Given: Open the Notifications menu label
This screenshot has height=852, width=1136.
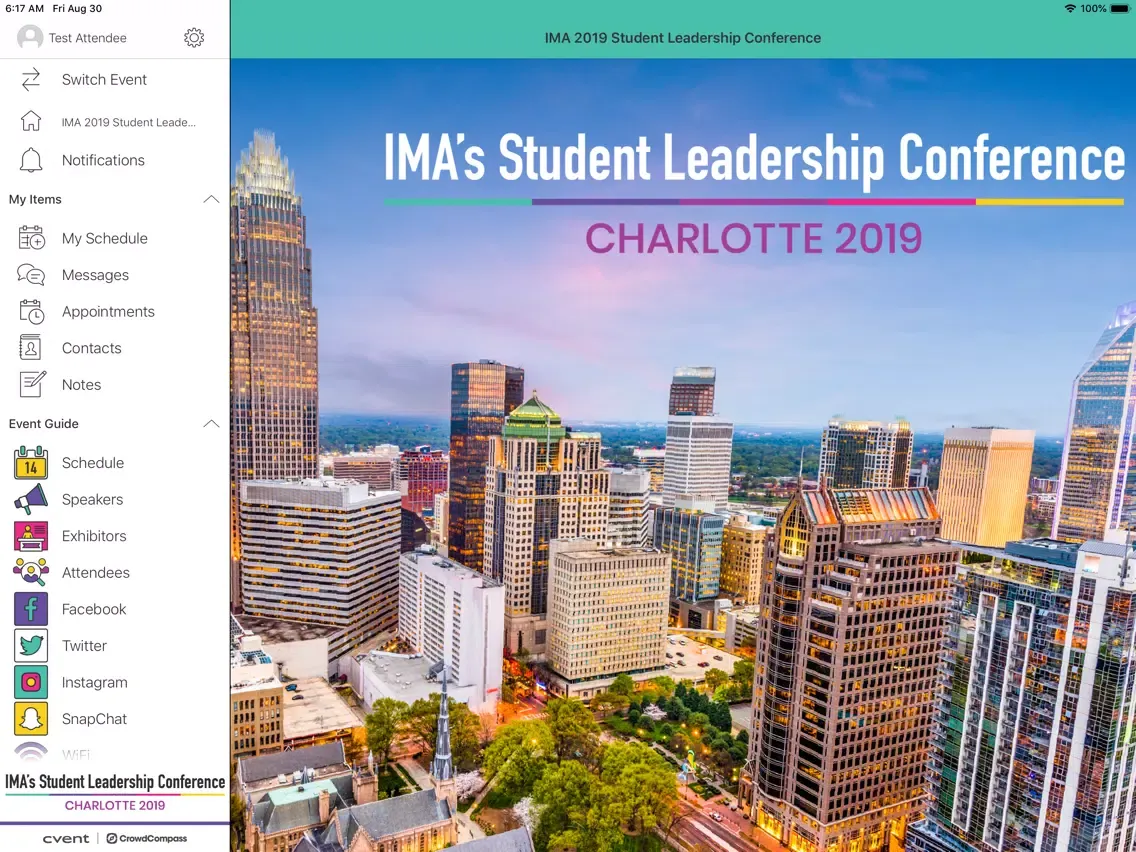Looking at the screenshot, I should (x=103, y=160).
